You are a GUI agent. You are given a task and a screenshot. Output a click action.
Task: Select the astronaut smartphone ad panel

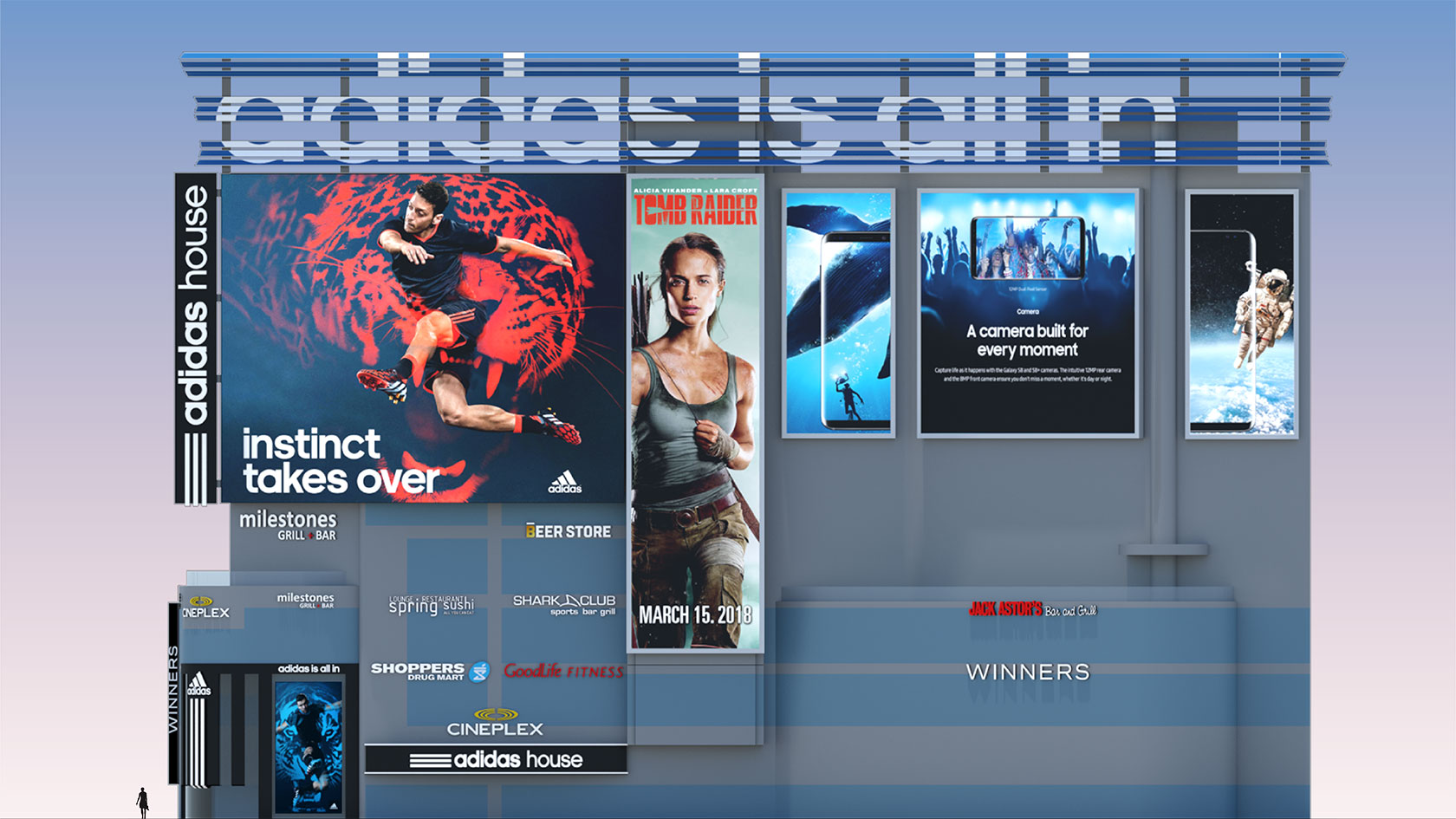tap(1241, 313)
